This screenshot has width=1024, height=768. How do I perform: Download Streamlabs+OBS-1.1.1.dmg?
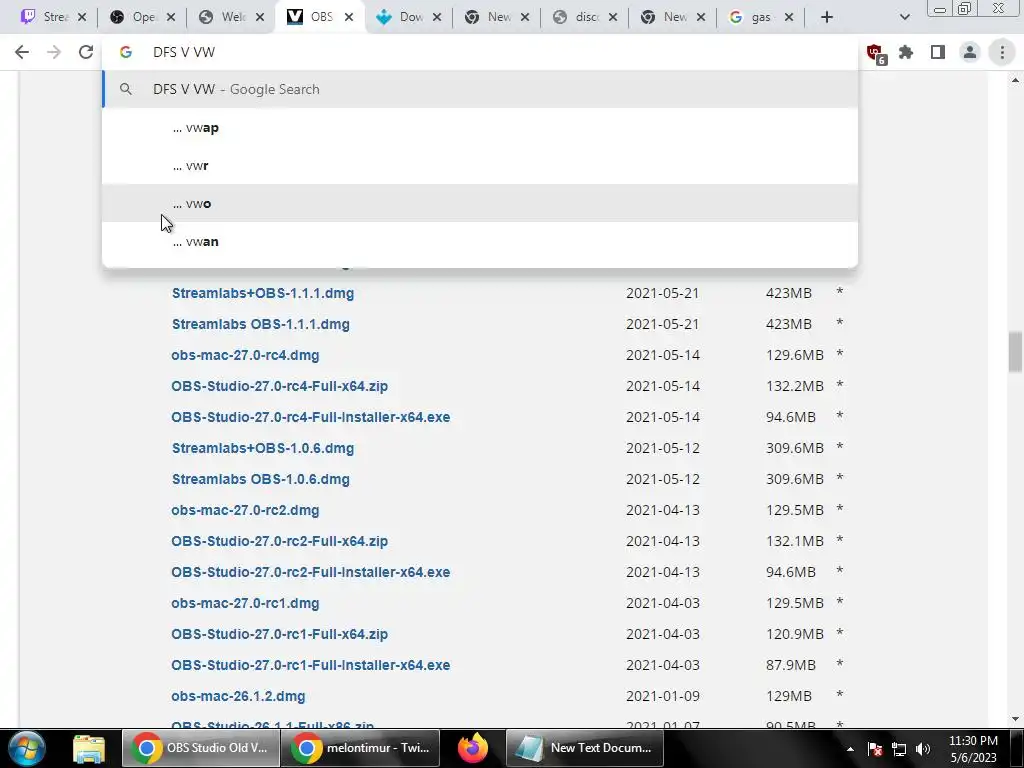pos(263,293)
